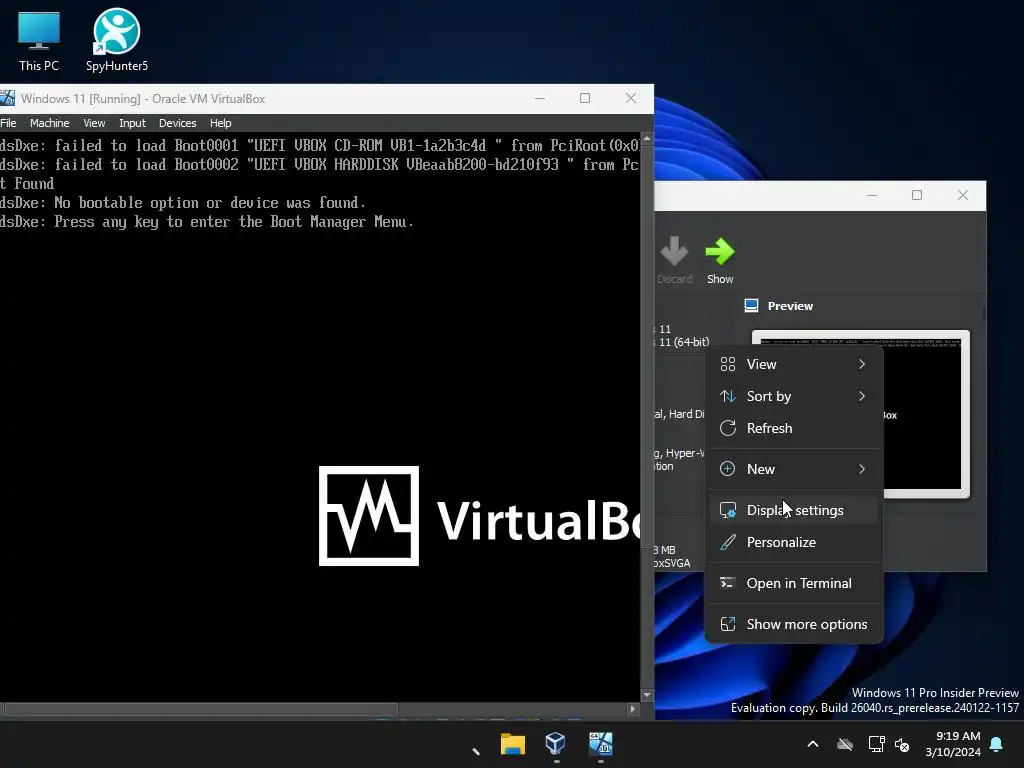Click the VM window scroll-down arrow

click(647, 696)
